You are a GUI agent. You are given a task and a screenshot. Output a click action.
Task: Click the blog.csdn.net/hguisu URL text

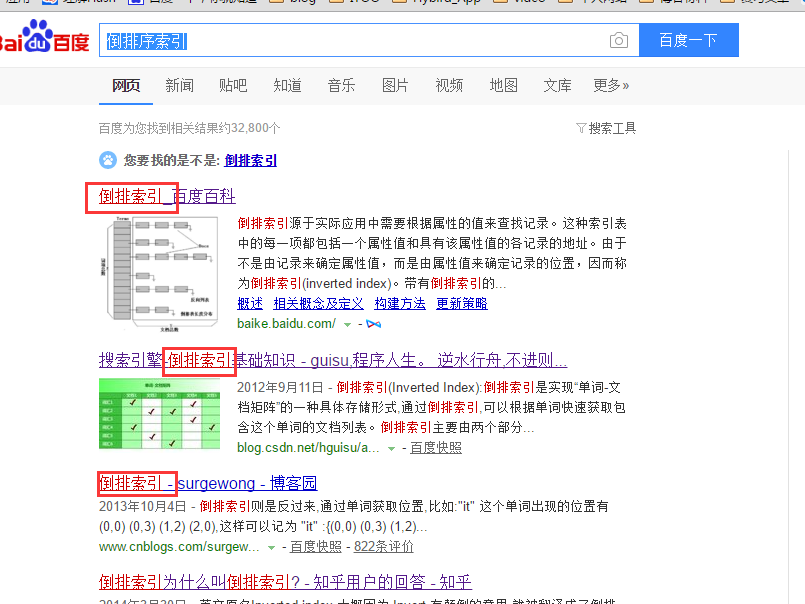pos(308,448)
